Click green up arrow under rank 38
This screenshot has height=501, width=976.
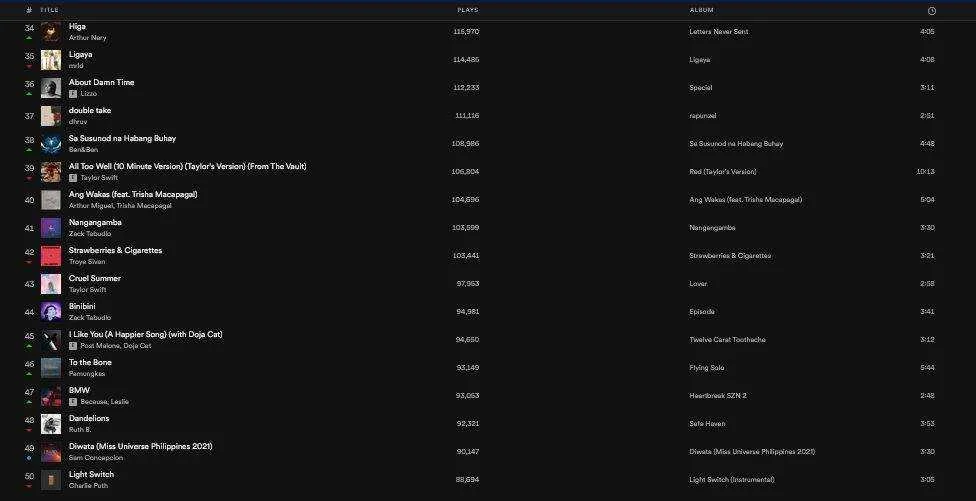[x=29, y=150]
